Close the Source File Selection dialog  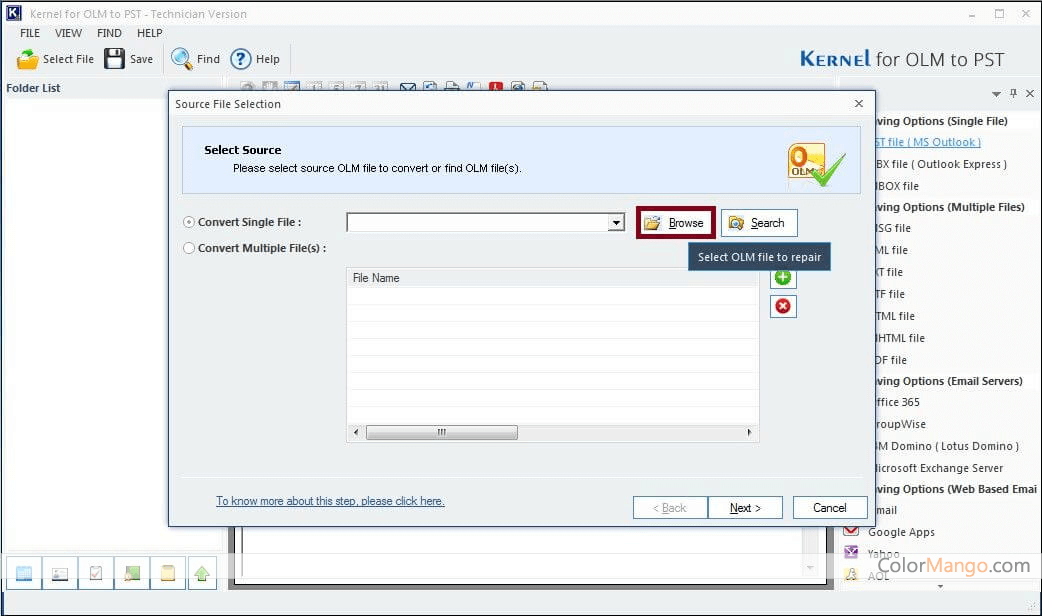click(x=859, y=104)
